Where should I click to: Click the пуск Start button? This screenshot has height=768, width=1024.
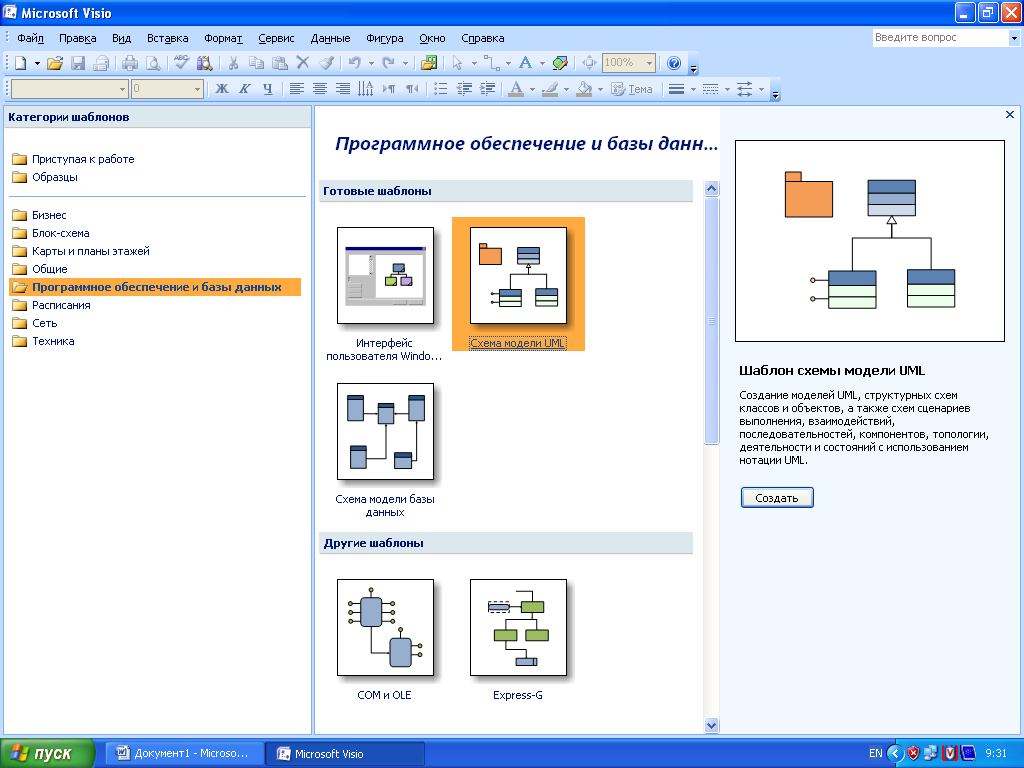point(47,753)
